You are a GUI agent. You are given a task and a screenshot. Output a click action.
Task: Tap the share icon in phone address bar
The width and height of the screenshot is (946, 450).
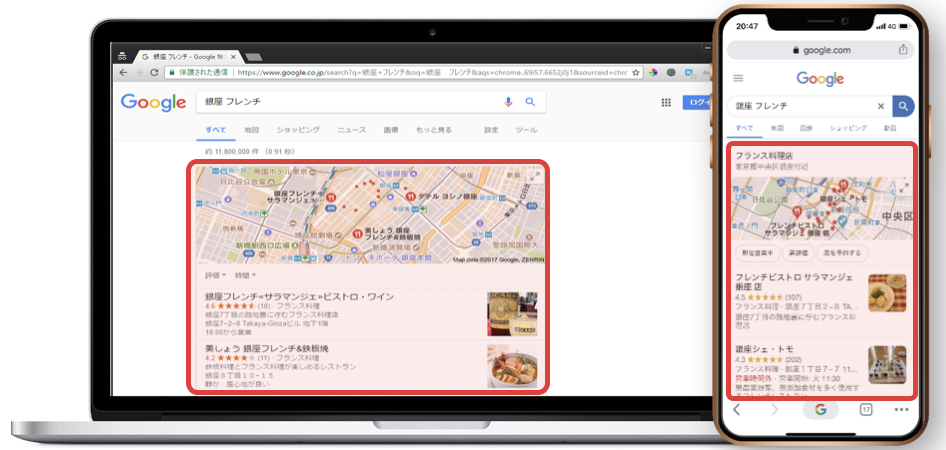click(903, 49)
